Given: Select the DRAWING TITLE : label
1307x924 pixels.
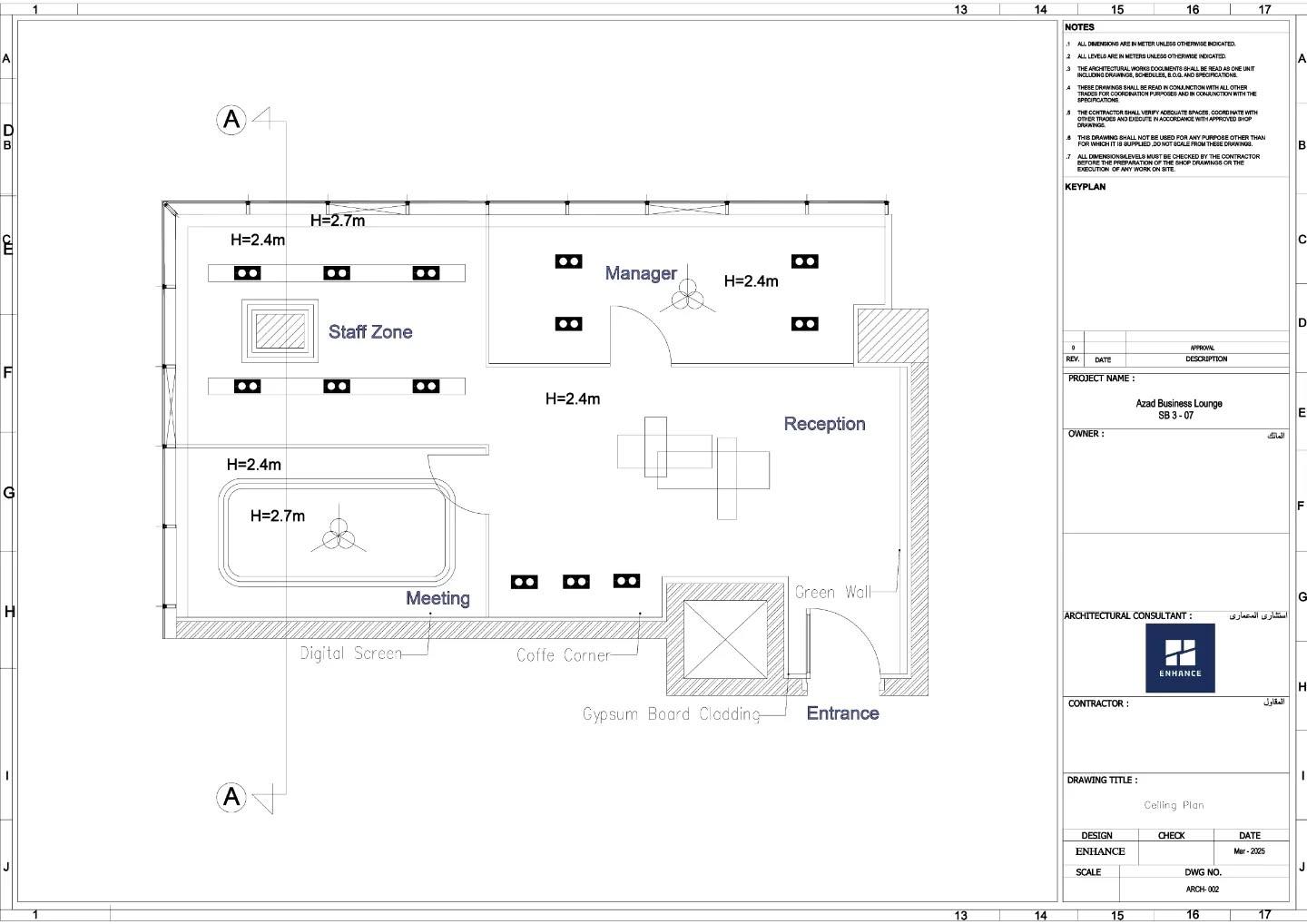Looking at the screenshot, I should click(x=1102, y=780).
